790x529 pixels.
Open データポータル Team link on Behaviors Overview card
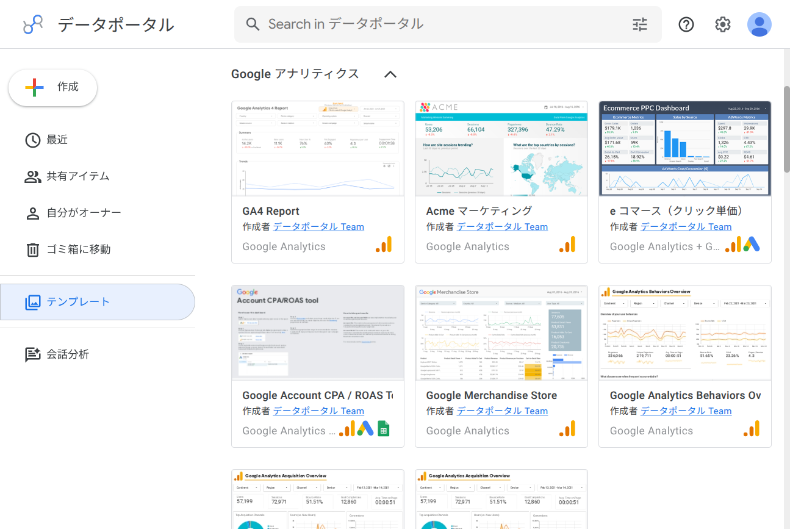click(686, 411)
